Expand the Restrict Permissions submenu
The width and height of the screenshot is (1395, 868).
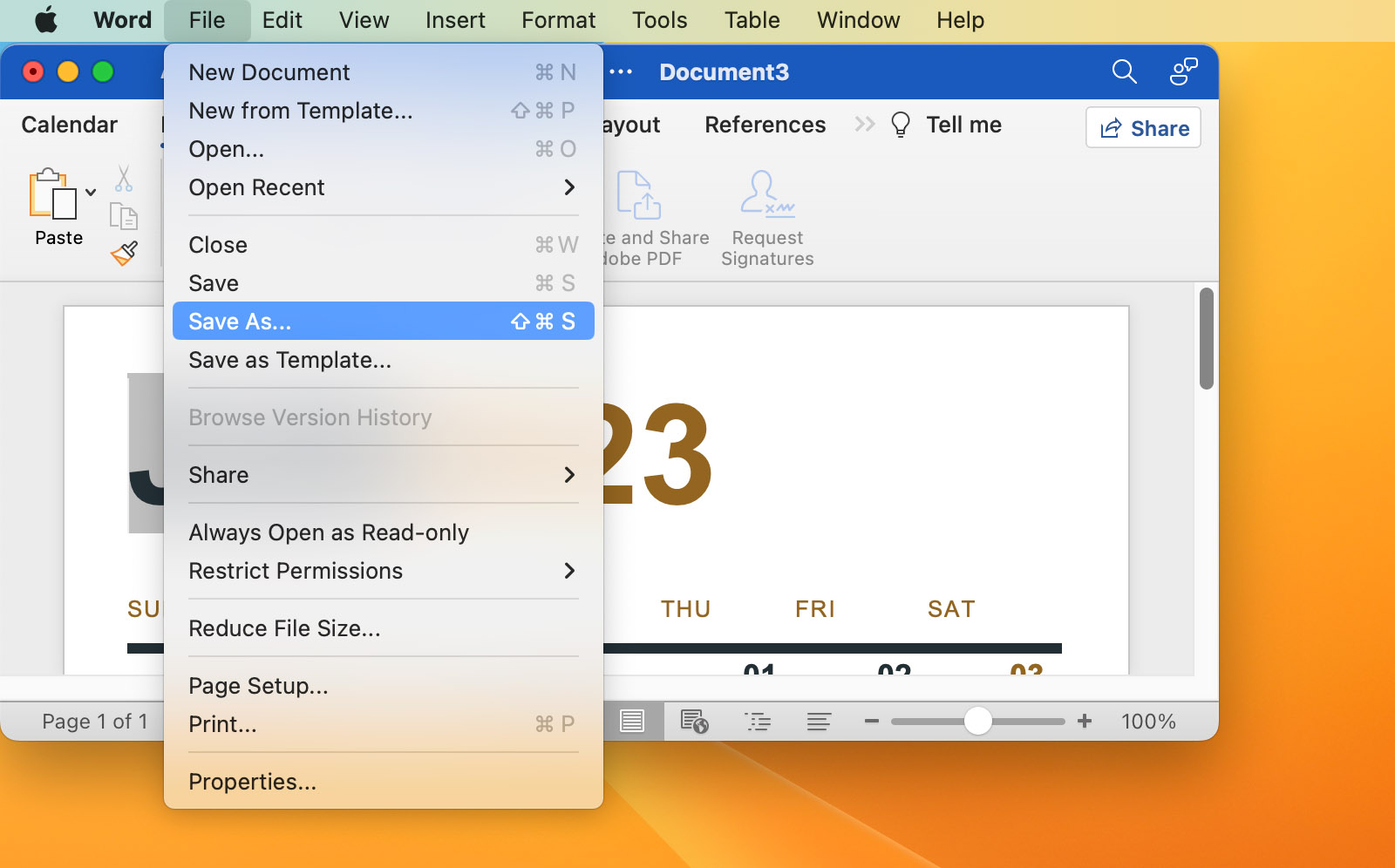coord(569,571)
